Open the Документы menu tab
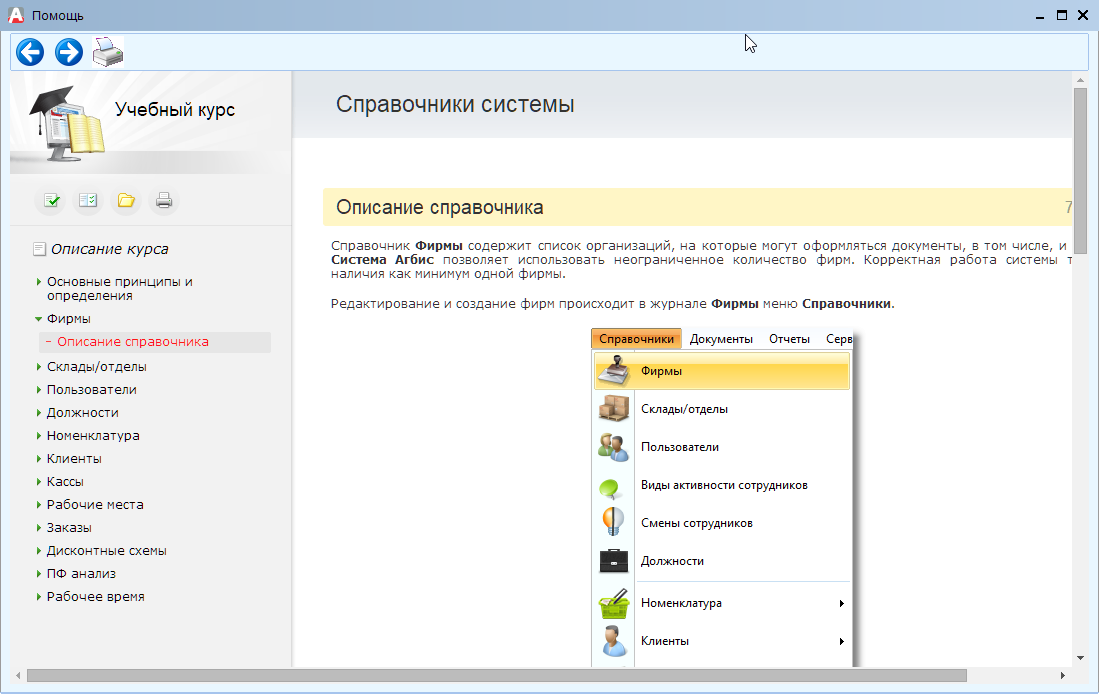This screenshot has width=1099, height=694. point(721,339)
